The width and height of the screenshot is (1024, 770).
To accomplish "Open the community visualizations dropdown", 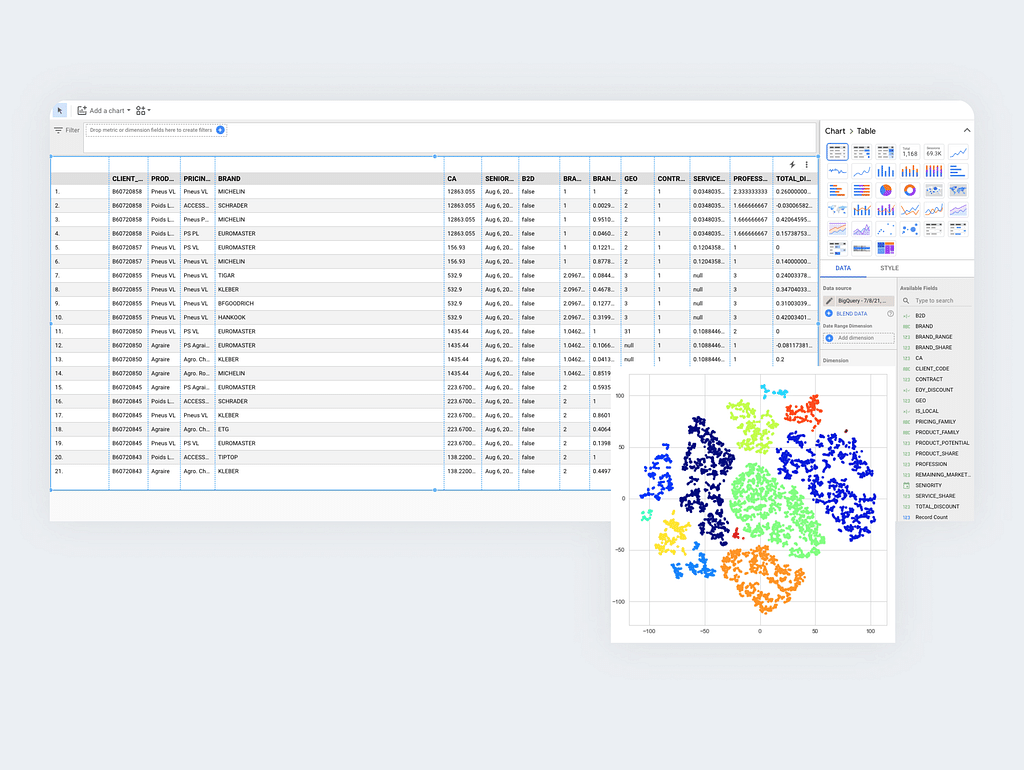I will click(143, 110).
